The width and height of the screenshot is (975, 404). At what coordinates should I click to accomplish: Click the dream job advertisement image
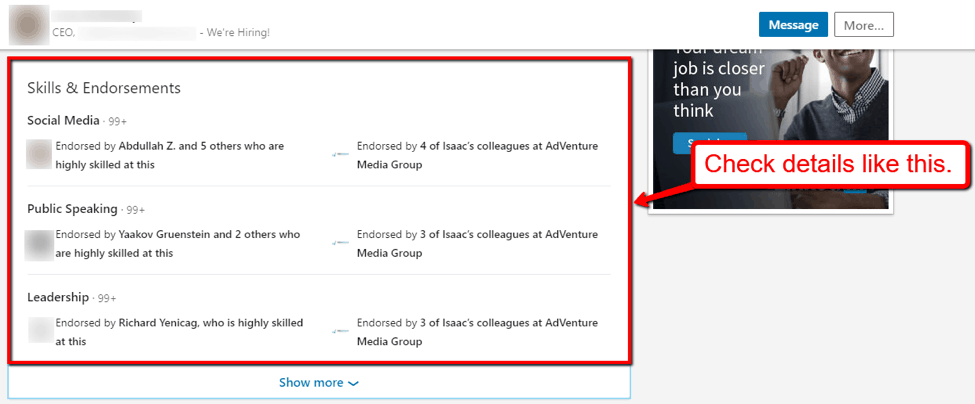[770, 129]
